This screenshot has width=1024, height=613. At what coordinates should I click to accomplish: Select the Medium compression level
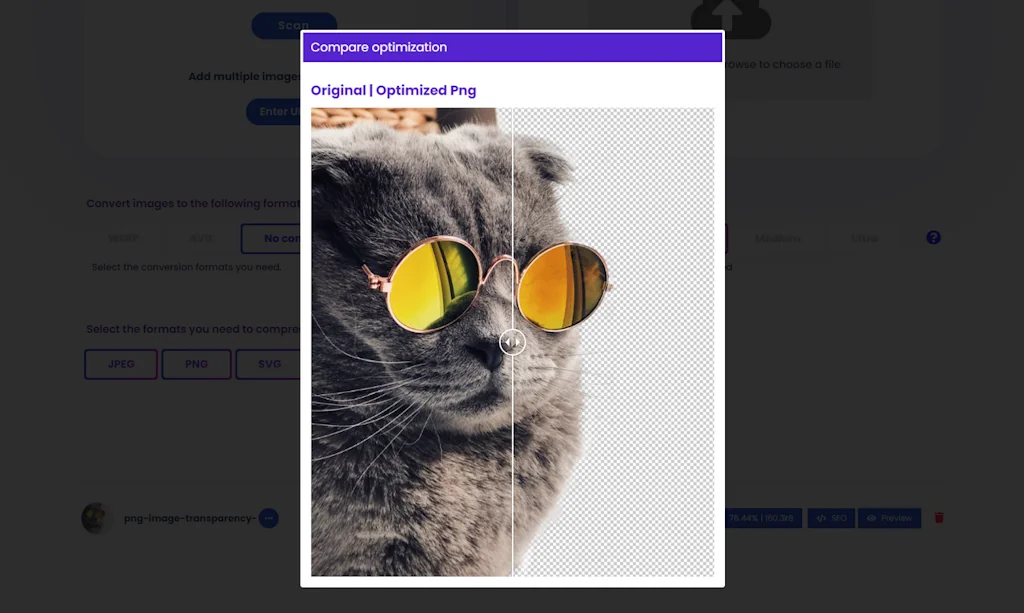(x=779, y=238)
